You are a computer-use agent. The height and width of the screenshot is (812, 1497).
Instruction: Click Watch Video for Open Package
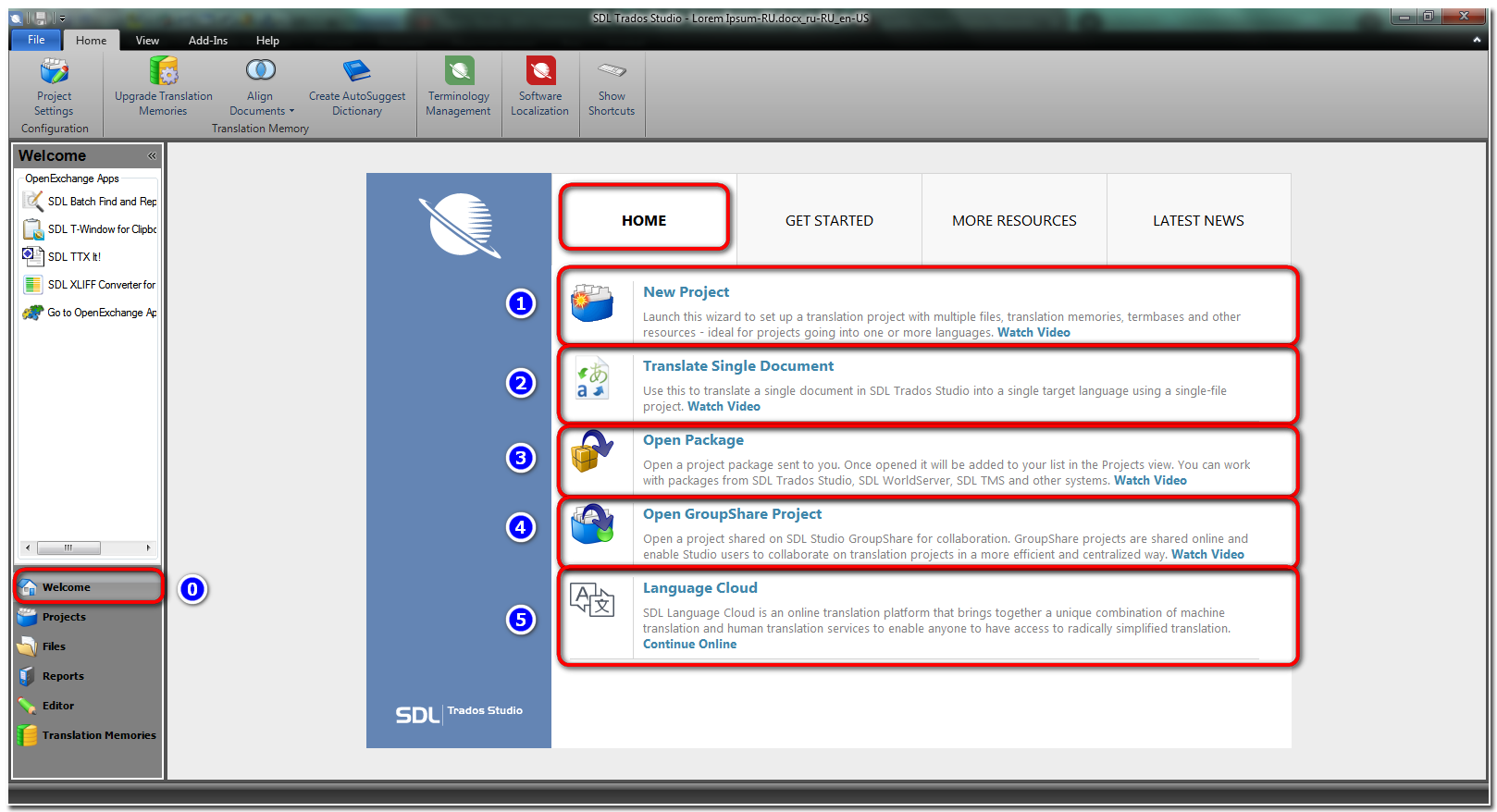1150,481
